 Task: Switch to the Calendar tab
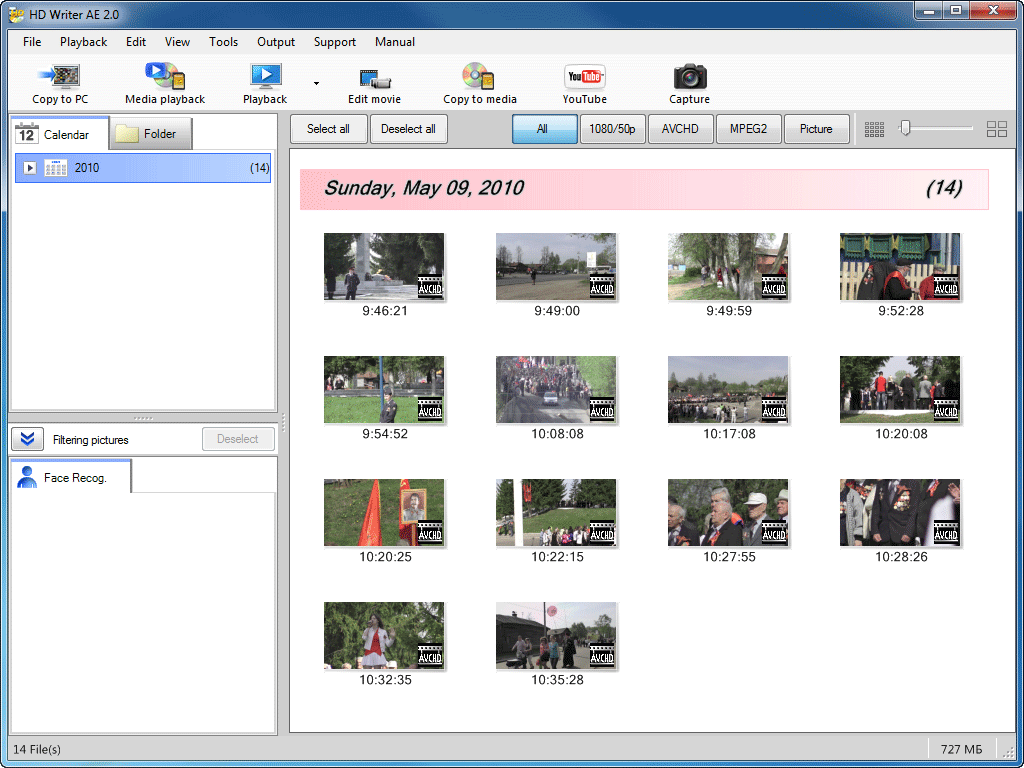click(x=59, y=134)
